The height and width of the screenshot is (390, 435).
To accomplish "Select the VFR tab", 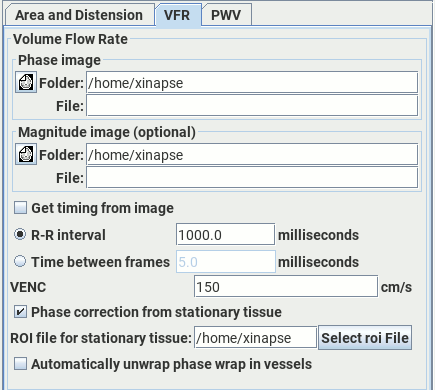I will (177, 15).
